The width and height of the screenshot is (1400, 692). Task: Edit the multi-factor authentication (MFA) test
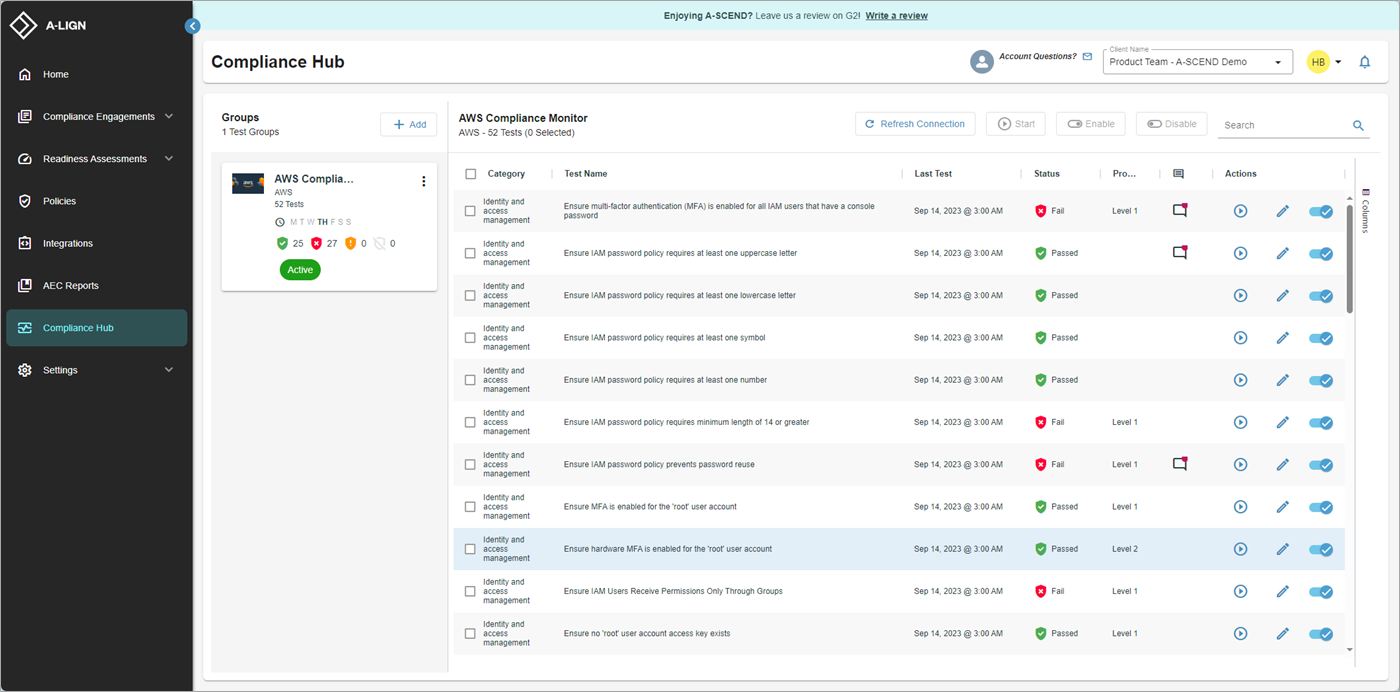coord(1283,211)
